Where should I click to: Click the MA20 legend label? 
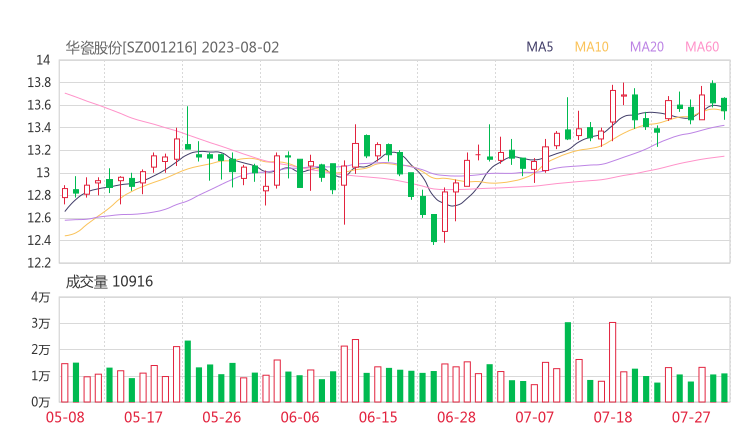[647, 47]
